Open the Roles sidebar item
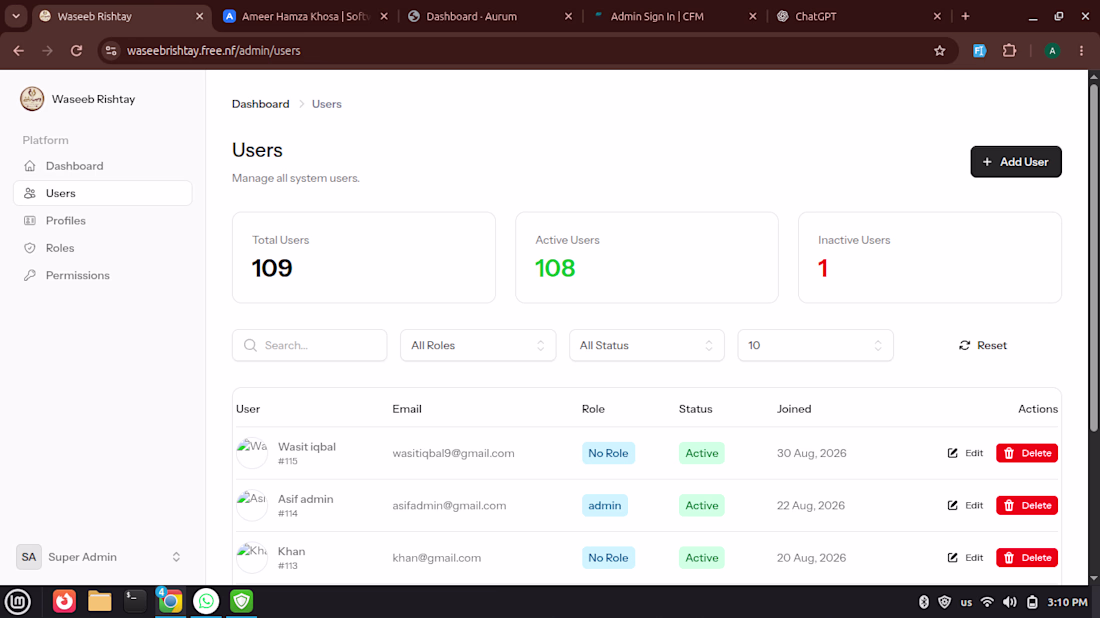The image size is (1100, 618). (102, 248)
